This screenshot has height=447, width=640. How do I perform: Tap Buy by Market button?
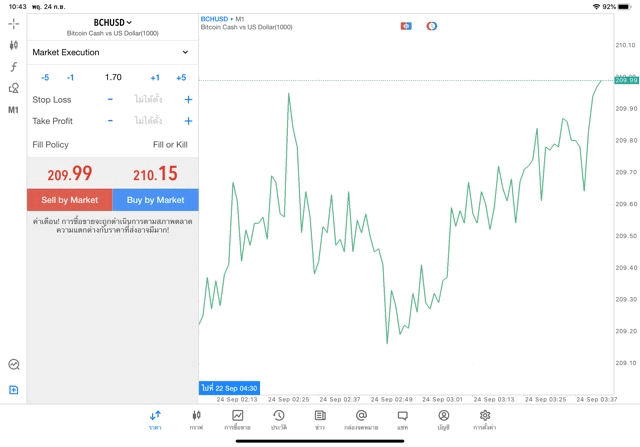[156, 200]
